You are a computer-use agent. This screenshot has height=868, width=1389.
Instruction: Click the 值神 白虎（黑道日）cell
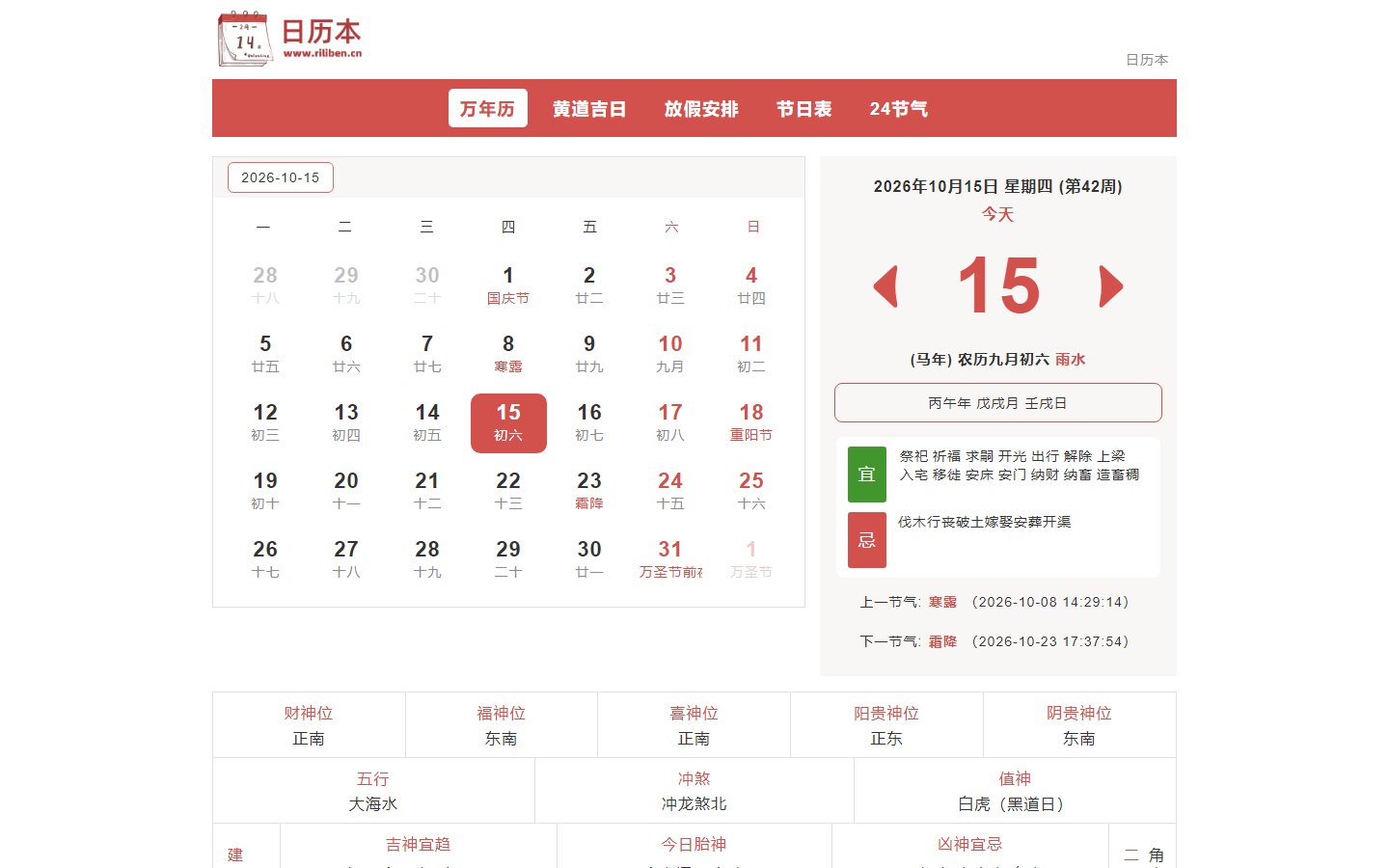(x=1015, y=791)
